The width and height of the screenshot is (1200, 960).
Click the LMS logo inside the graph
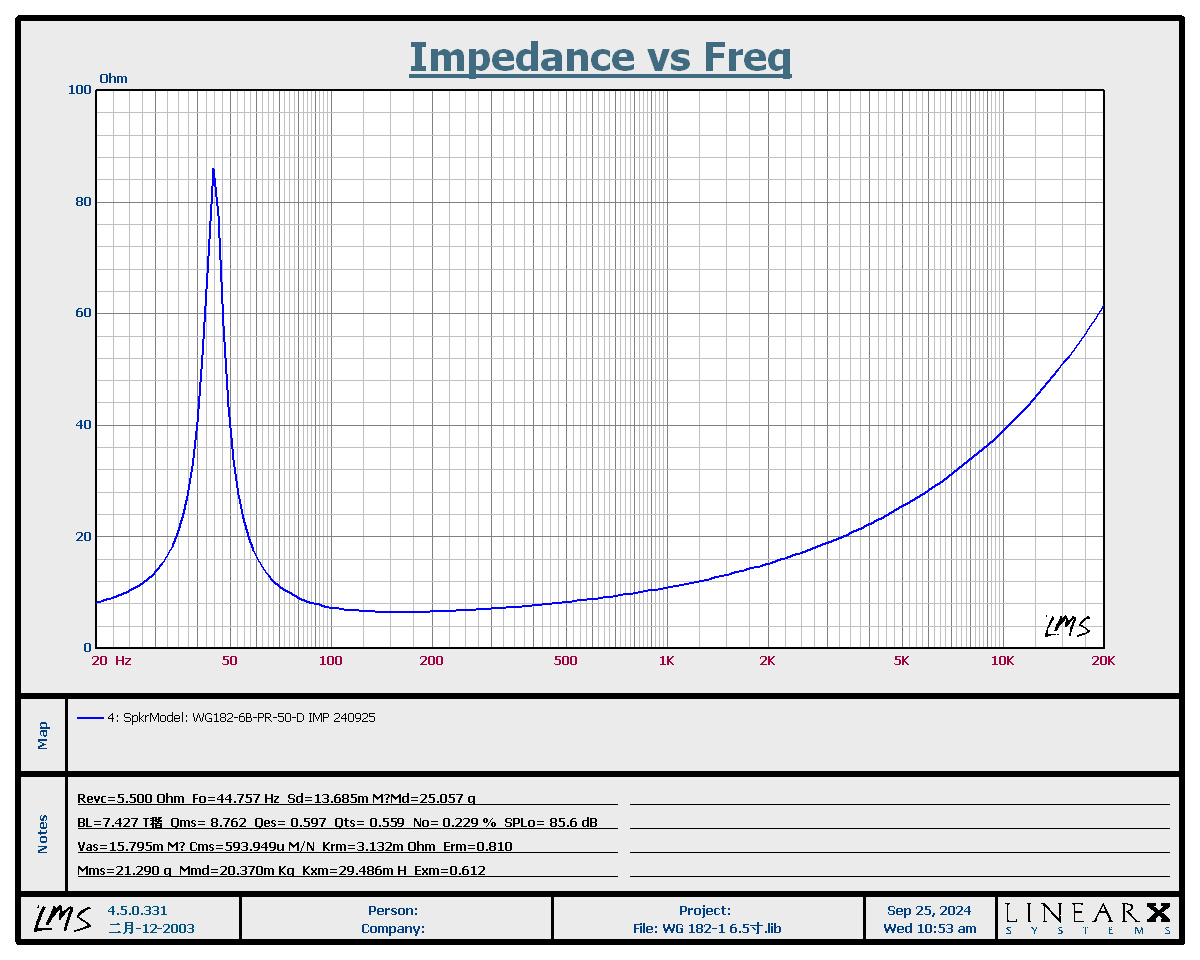pyautogui.click(x=1067, y=626)
